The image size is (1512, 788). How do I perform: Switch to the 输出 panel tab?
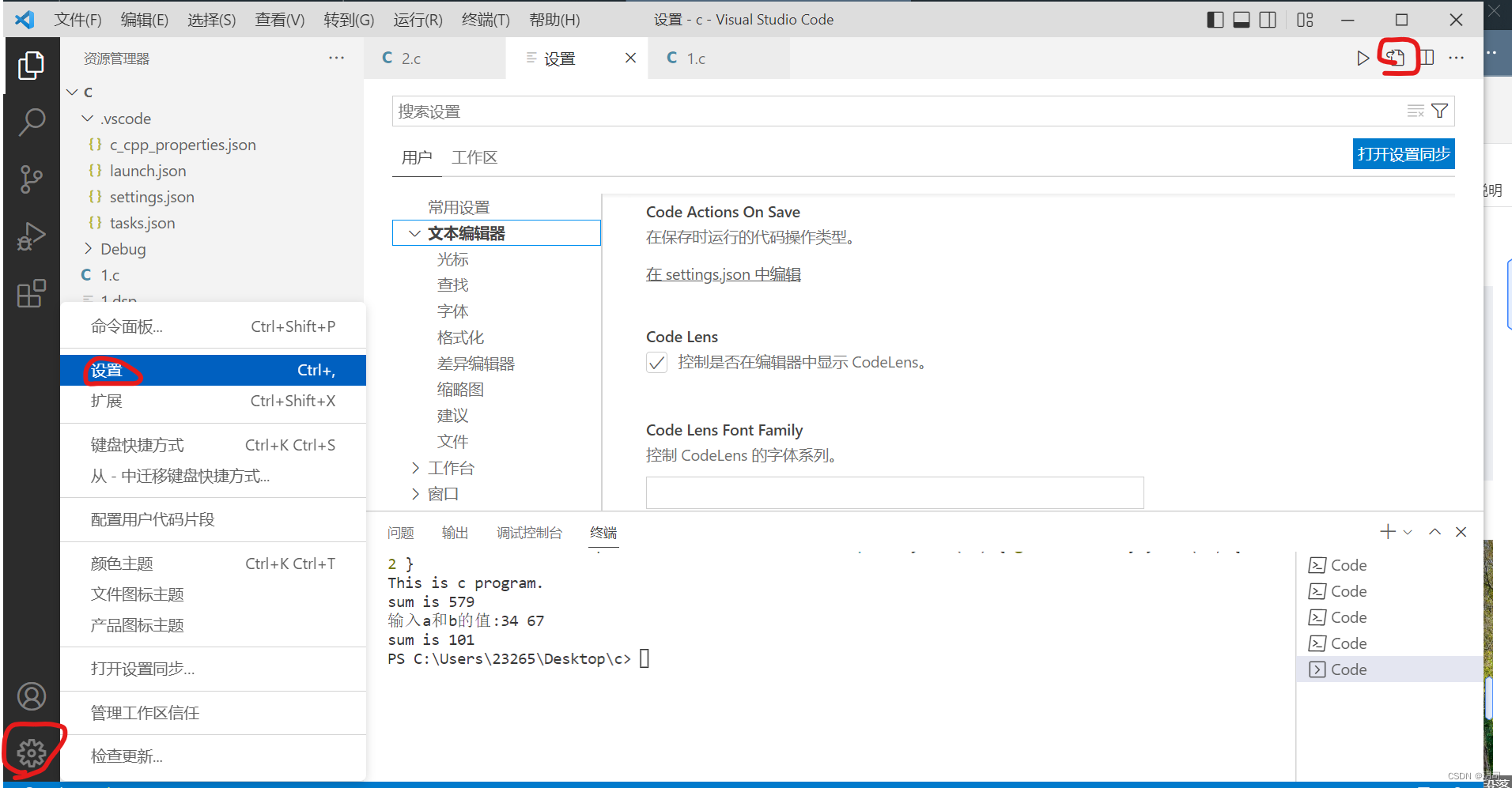(x=455, y=533)
